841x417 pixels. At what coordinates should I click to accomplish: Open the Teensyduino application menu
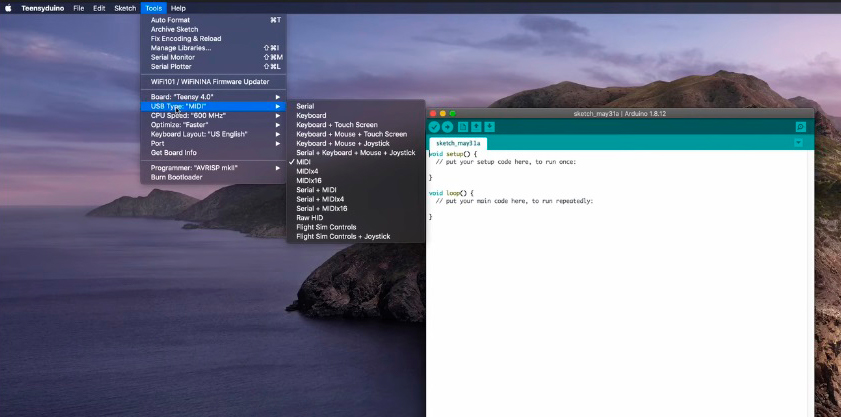43,8
